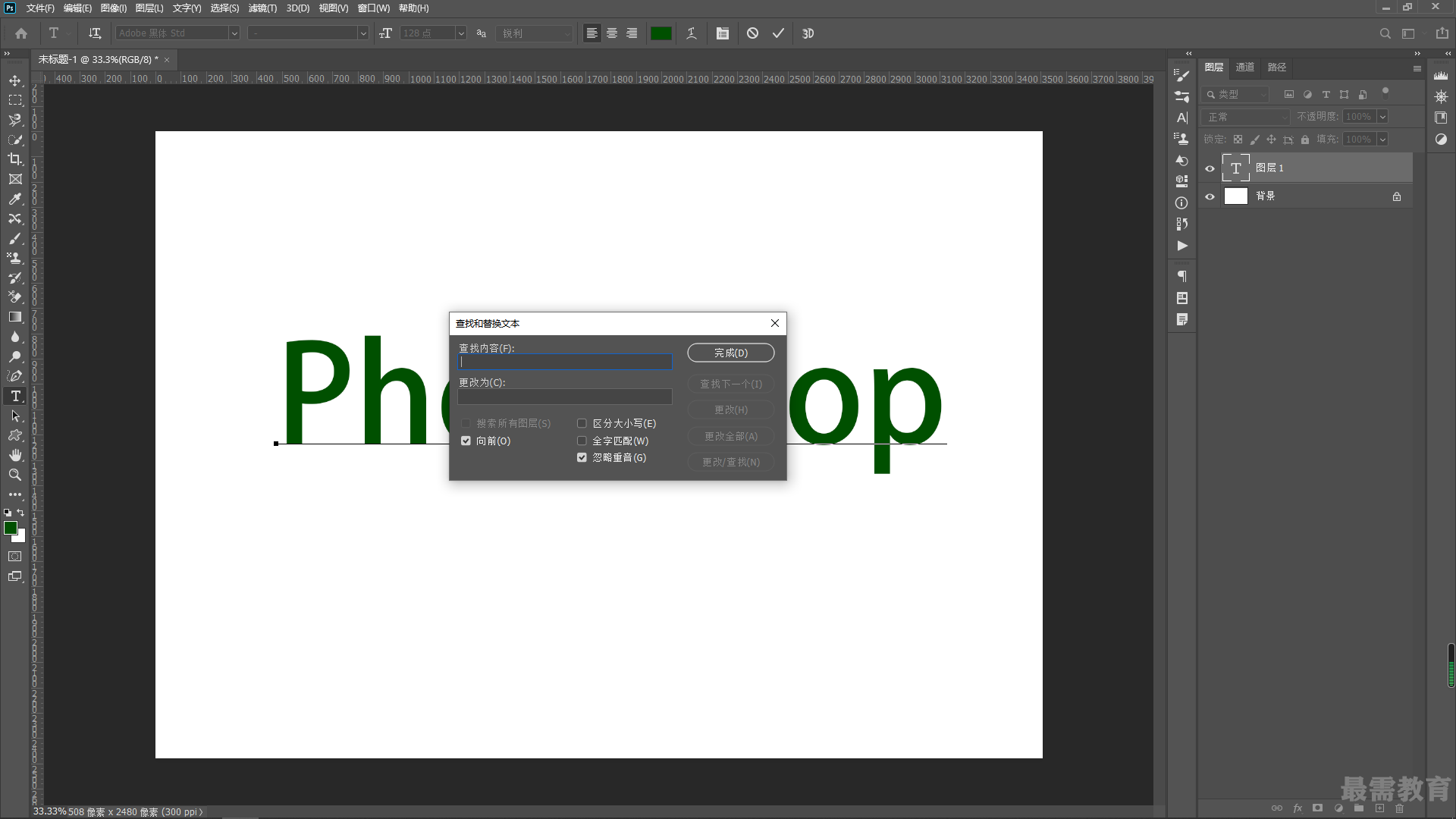Hide the 背景 layer
This screenshot has height=819, width=1456.
[1210, 196]
